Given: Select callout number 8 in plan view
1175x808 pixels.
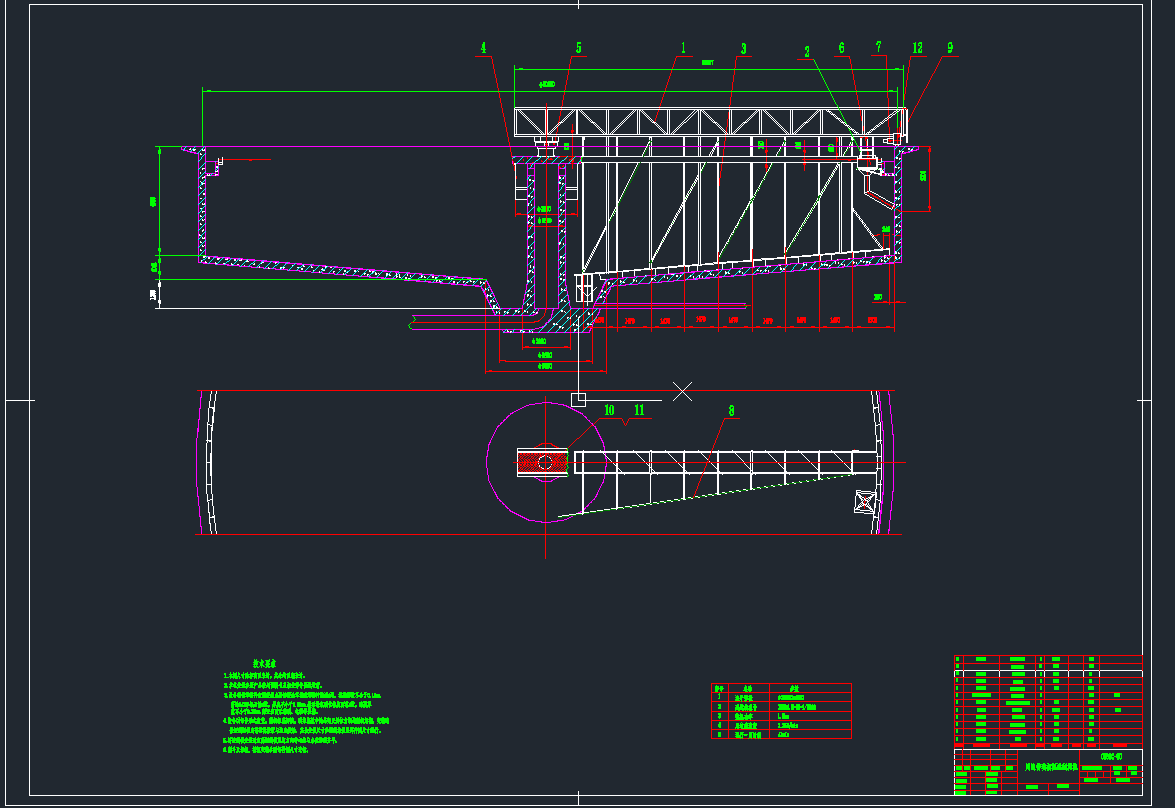Looking at the screenshot, I should click(x=731, y=410).
